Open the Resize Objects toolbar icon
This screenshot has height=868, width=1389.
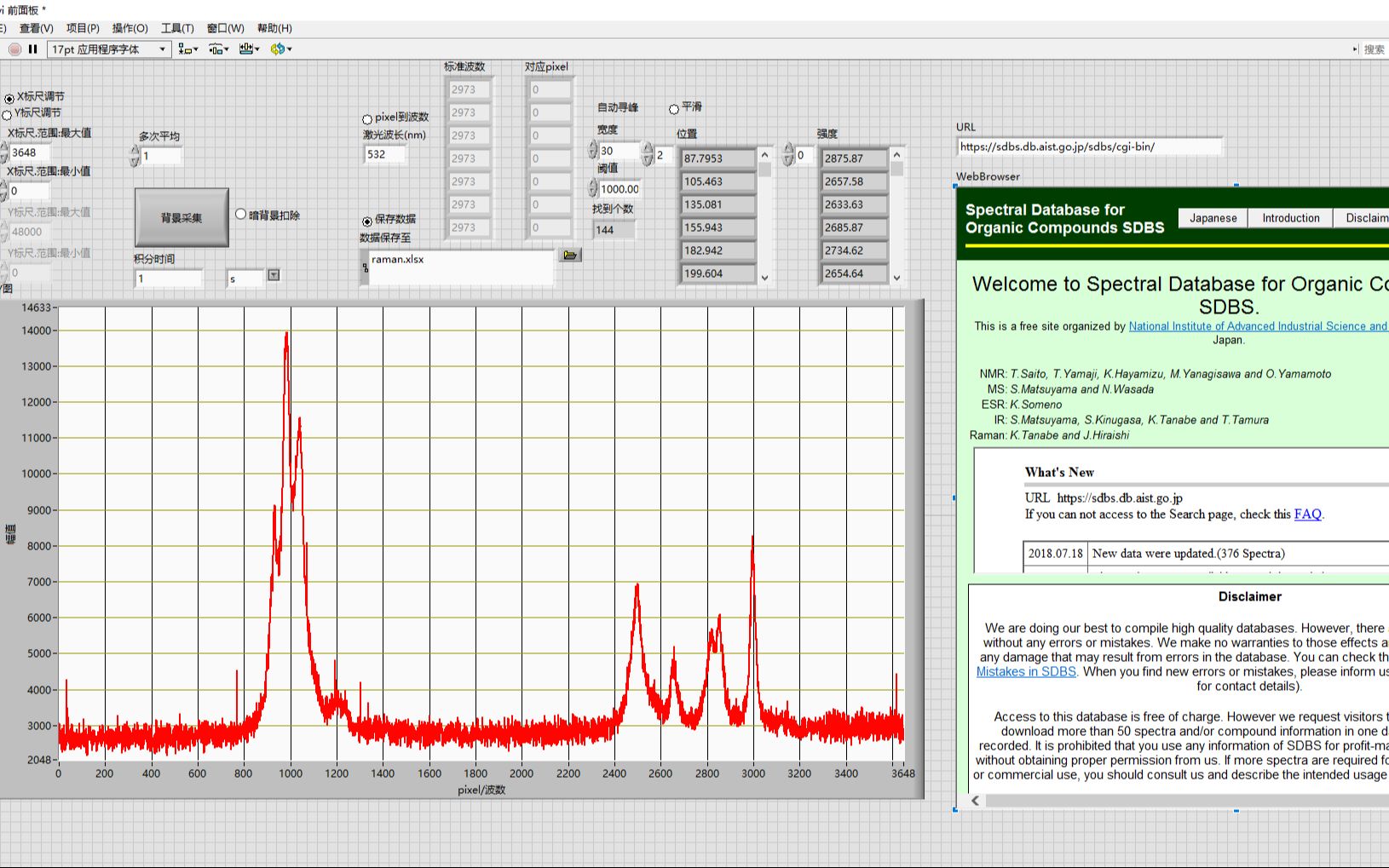tap(249, 49)
